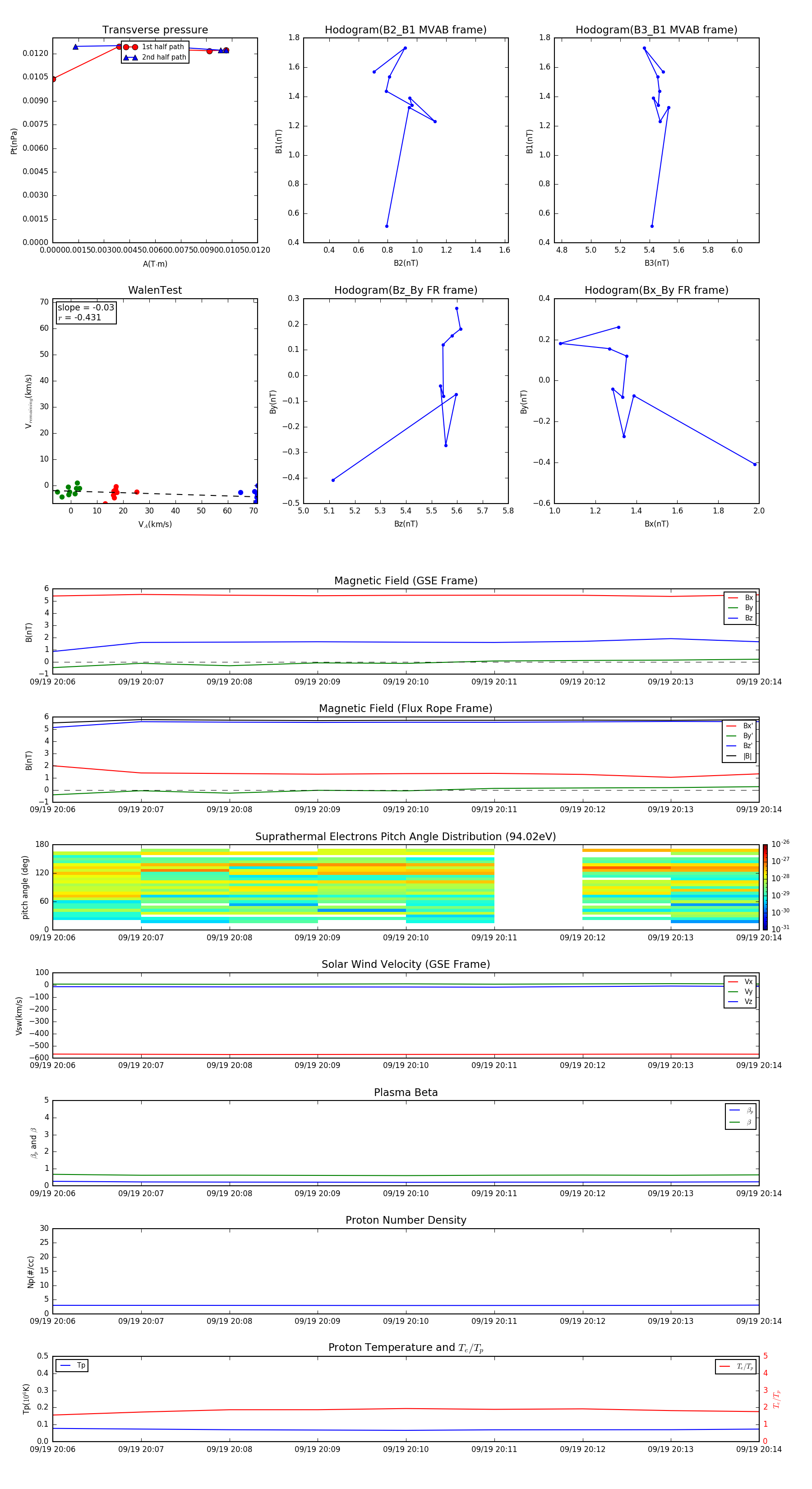The width and height of the screenshot is (812, 1489).
Task: Click the far-right point near Bx 2.0 in the Bx_By hodogram
Action: (x=755, y=464)
